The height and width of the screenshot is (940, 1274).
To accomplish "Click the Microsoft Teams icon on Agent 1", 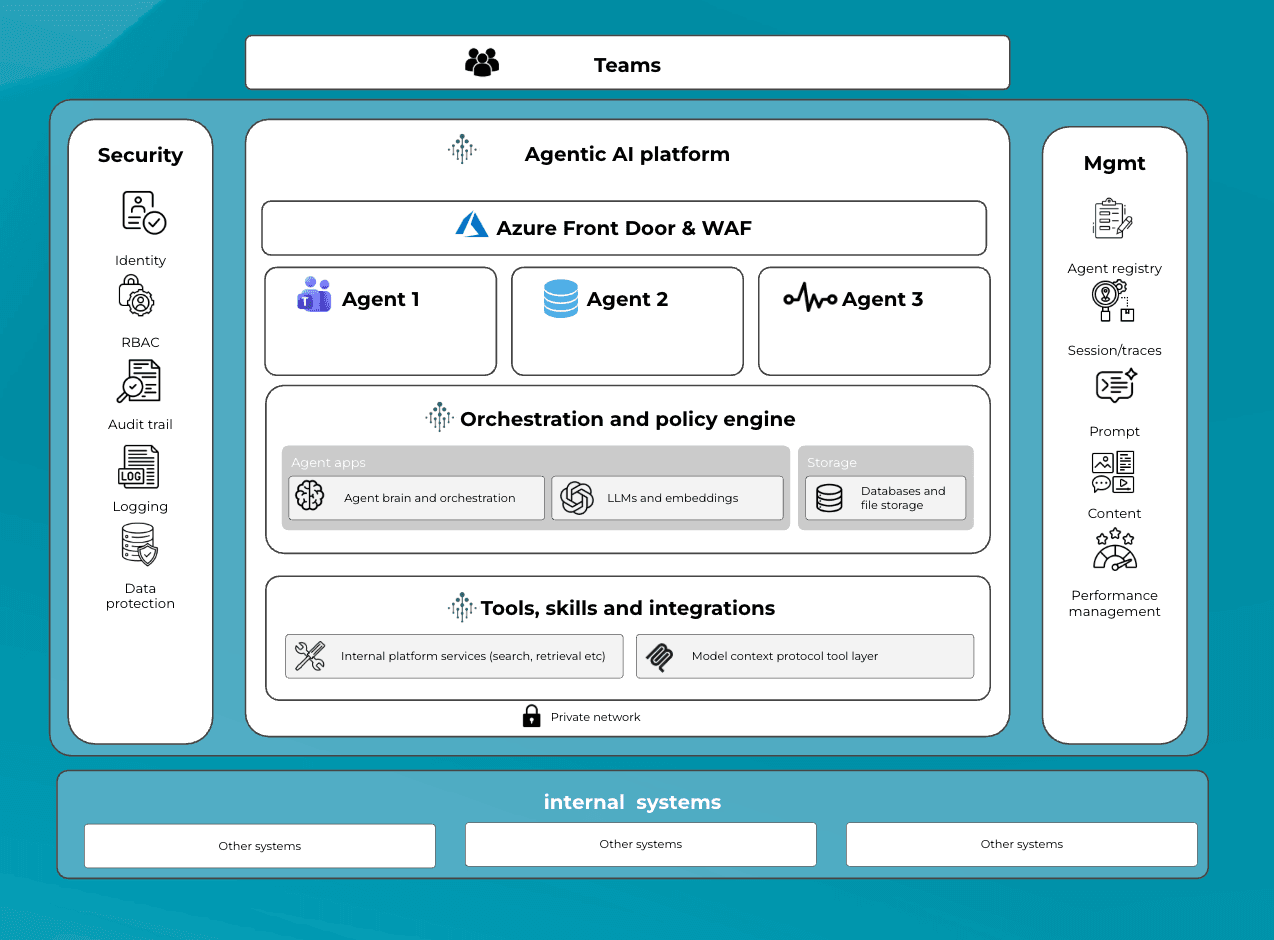I will pos(312,297).
